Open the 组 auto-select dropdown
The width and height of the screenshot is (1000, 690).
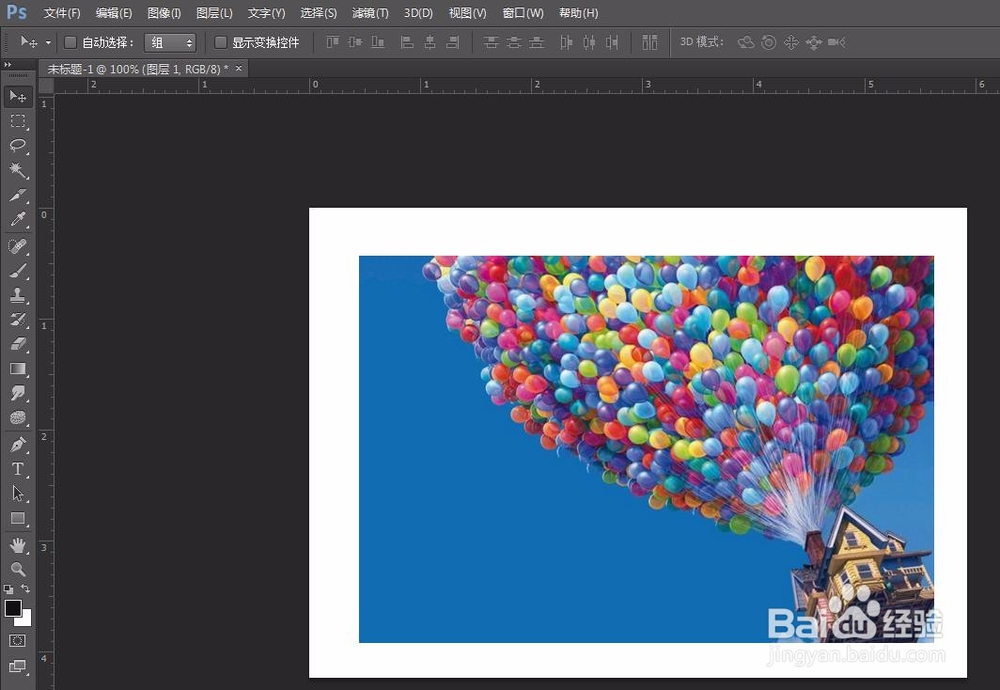click(x=170, y=43)
